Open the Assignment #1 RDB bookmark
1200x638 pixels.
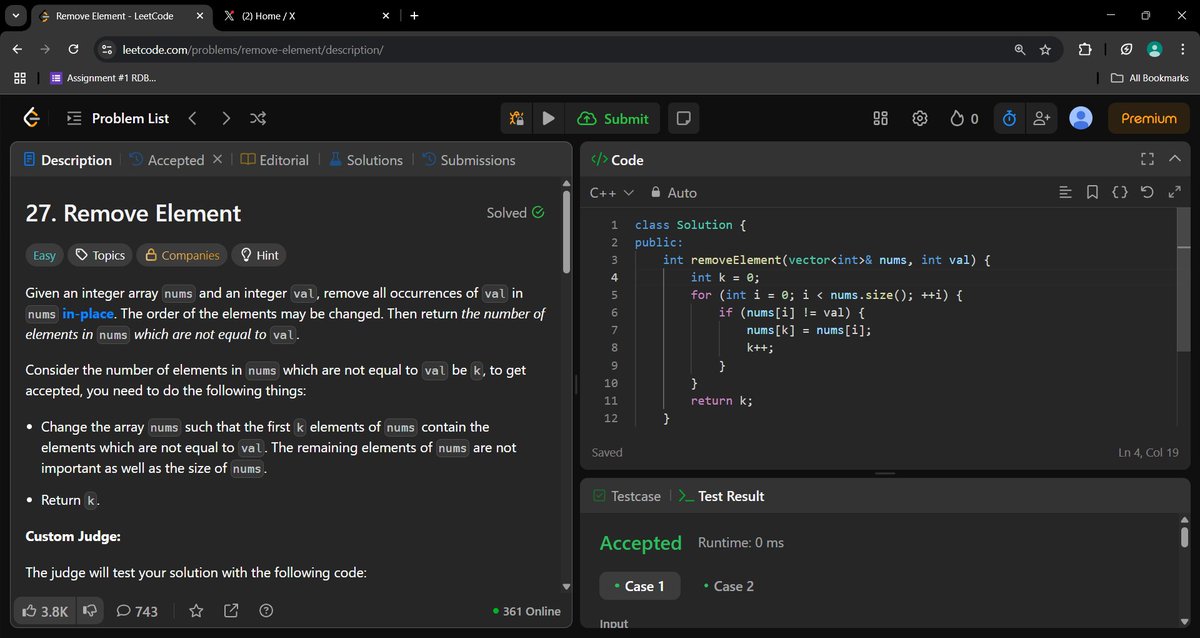(x=104, y=78)
